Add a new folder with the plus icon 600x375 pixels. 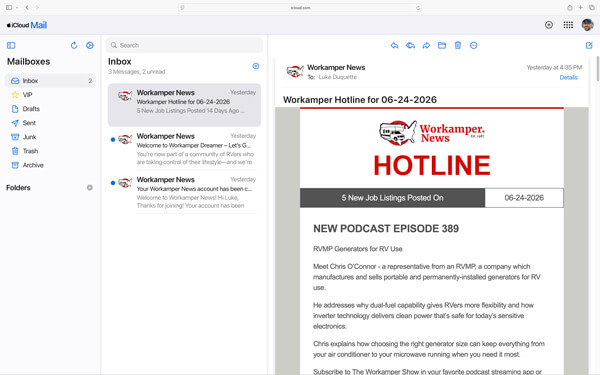[90, 188]
